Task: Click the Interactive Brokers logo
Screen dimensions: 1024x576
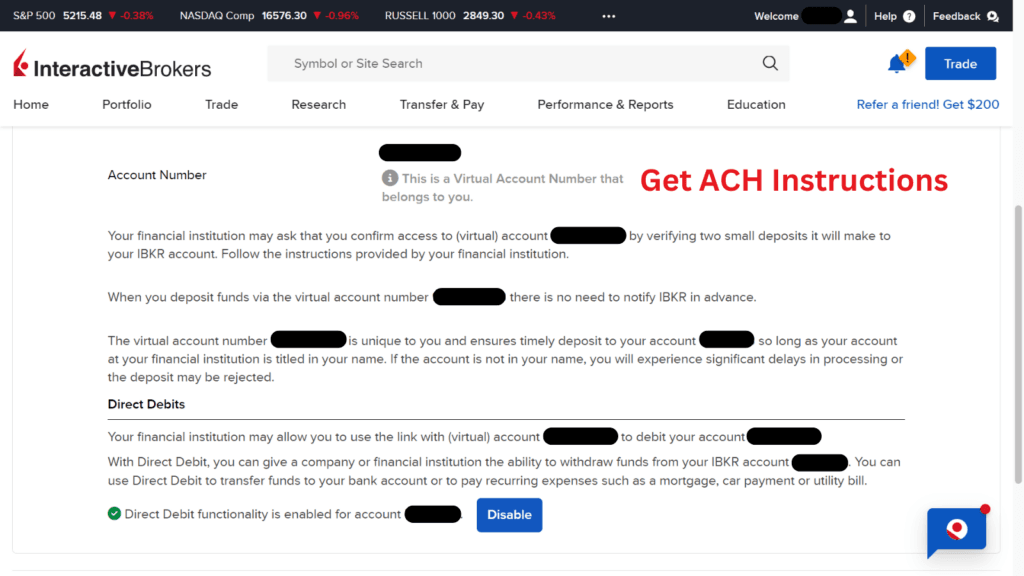Action: [x=110, y=64]
